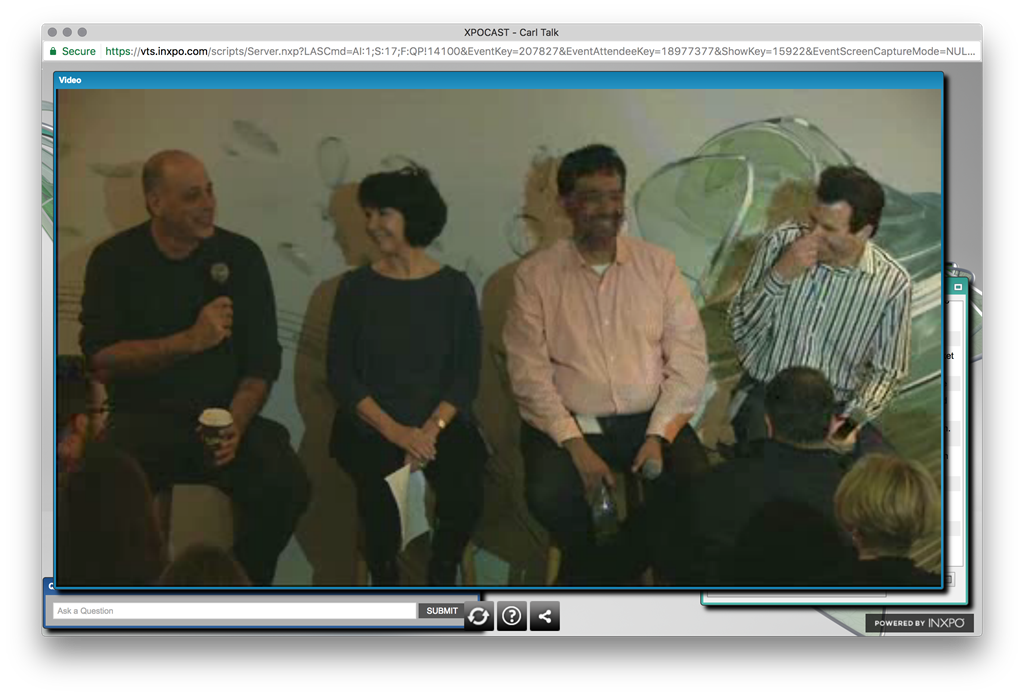Click the green padlock icon
1024x696 pixels.
point(53,51)
